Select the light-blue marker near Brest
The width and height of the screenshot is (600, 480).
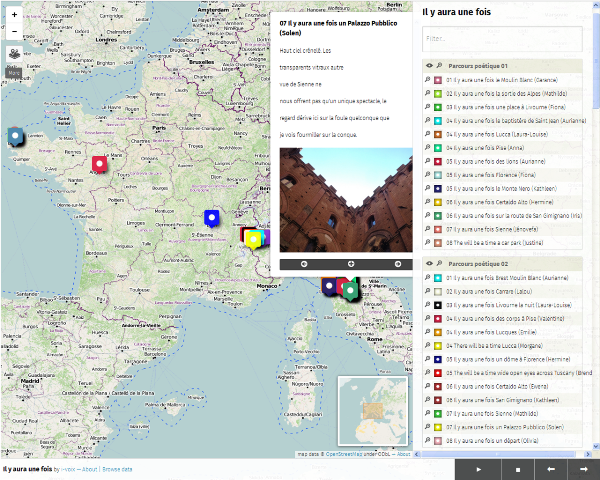tap(15, 137)
